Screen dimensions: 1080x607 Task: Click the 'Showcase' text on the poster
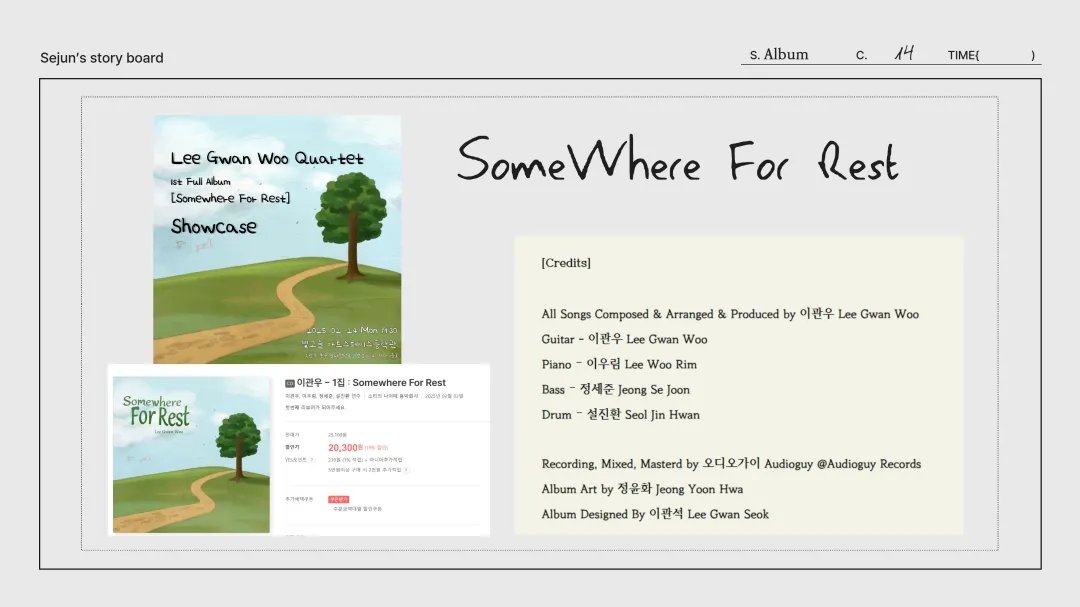tap(214, 226)
